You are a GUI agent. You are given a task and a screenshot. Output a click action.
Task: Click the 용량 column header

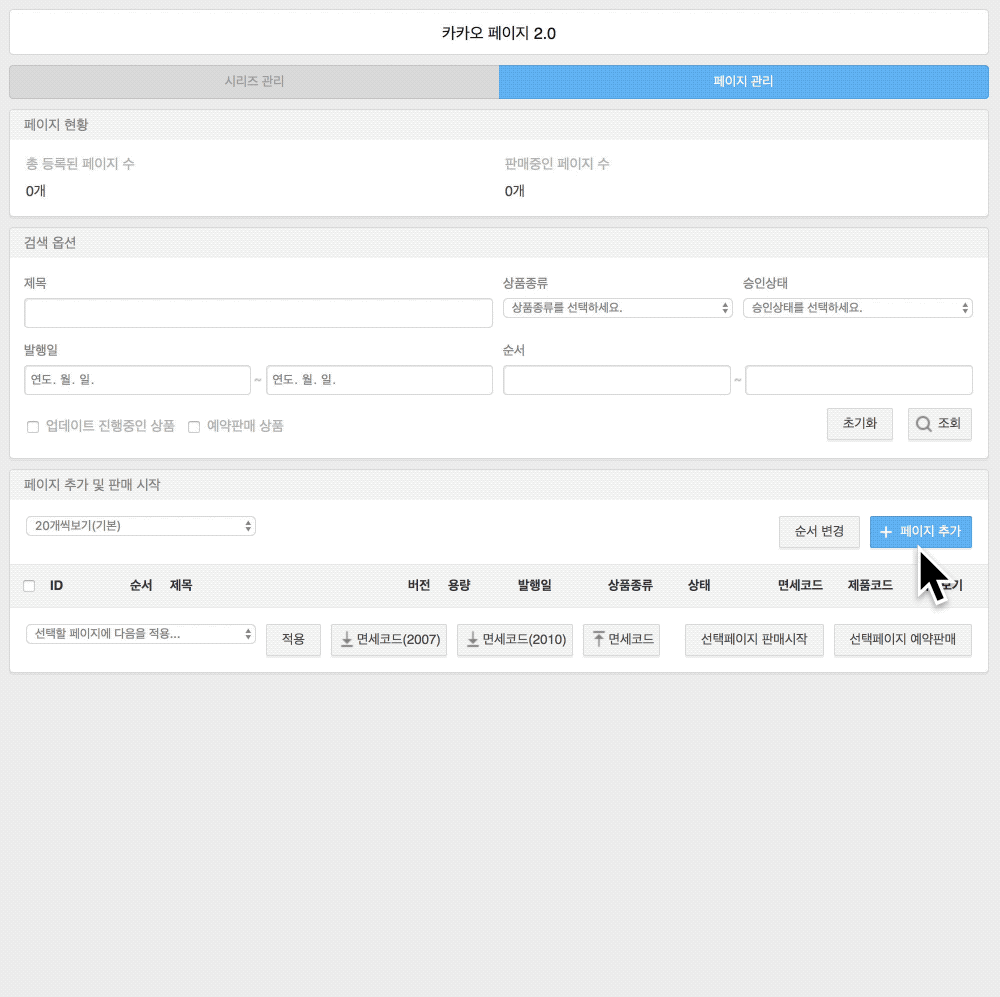(x=459, y=586)
